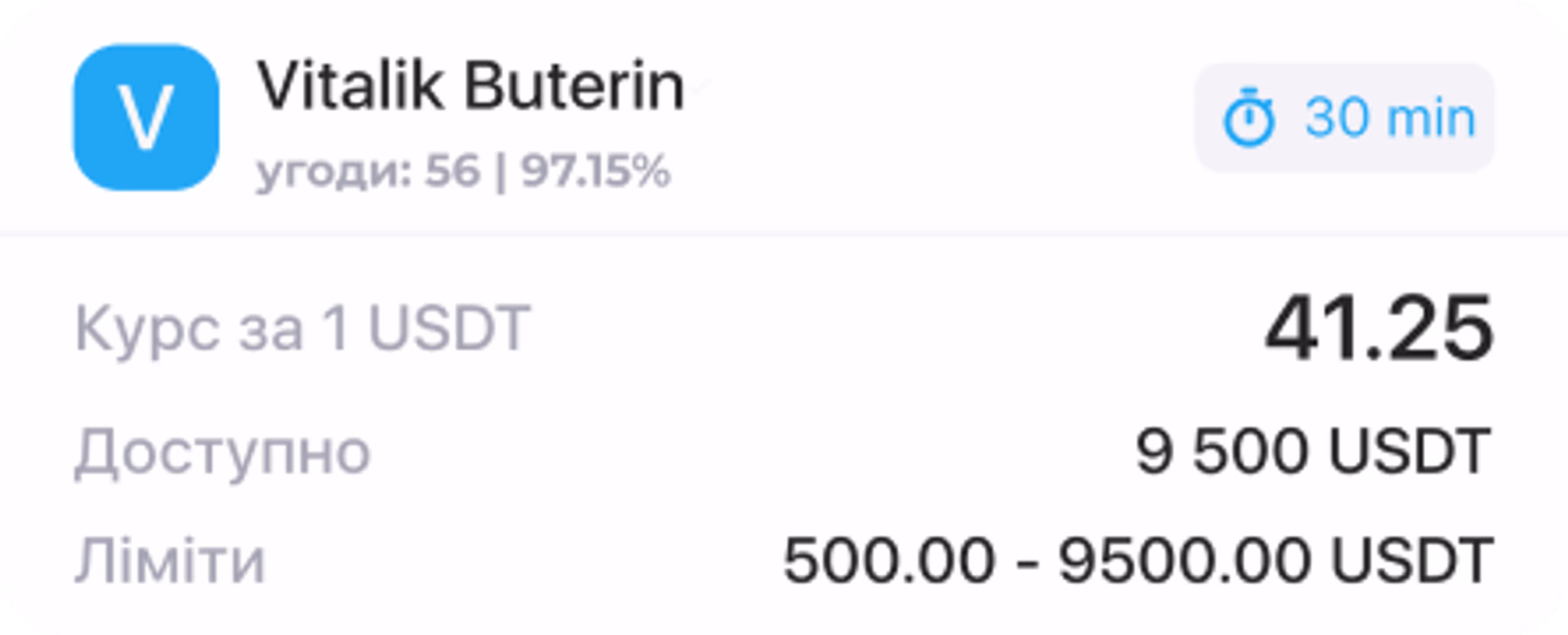Select the 9 500 USDT available amount

coord(1314,451)
